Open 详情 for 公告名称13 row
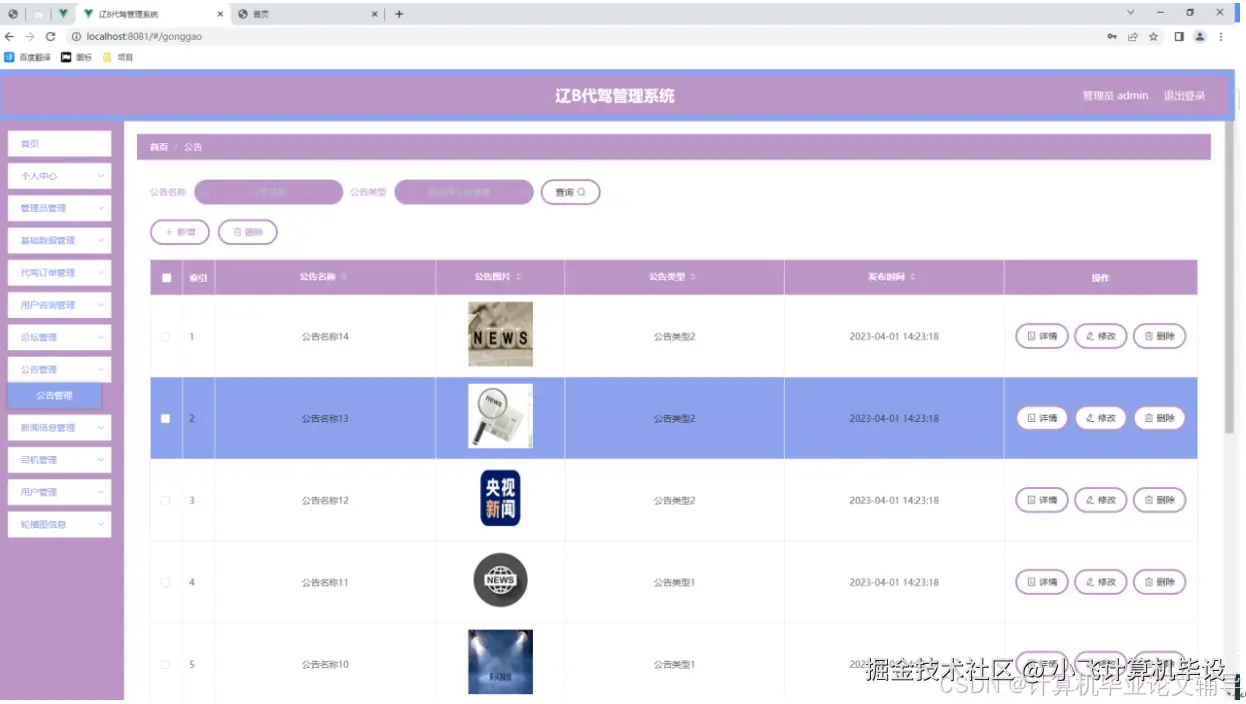 pos(1042,418)
